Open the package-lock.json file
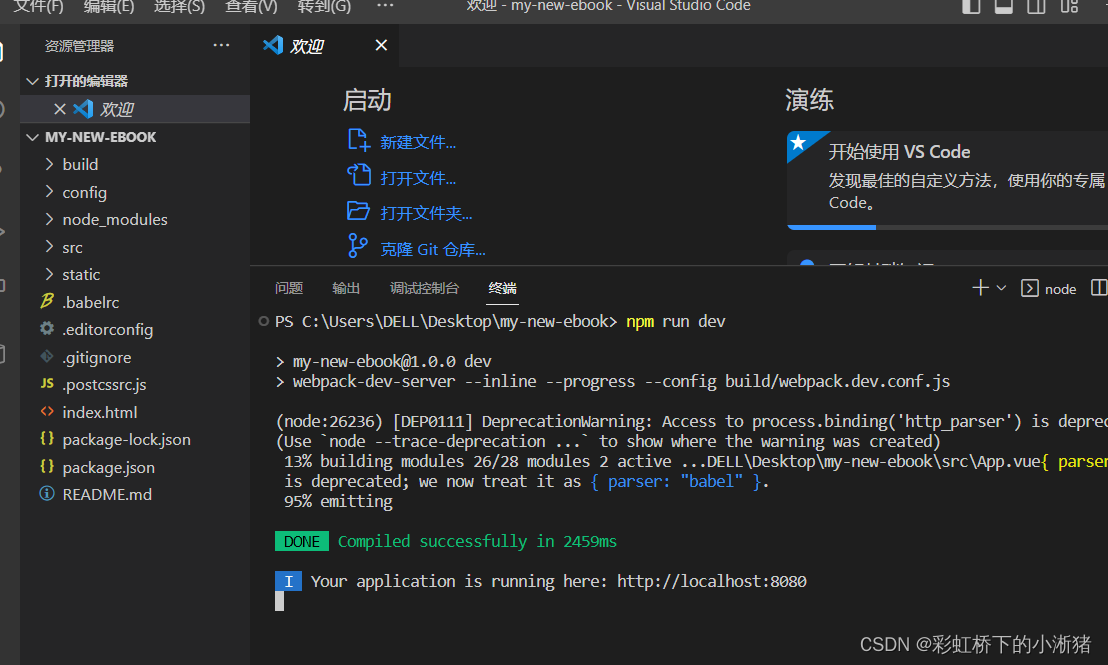The height and width of the screenshot is (665, 1108). (135, 440)
